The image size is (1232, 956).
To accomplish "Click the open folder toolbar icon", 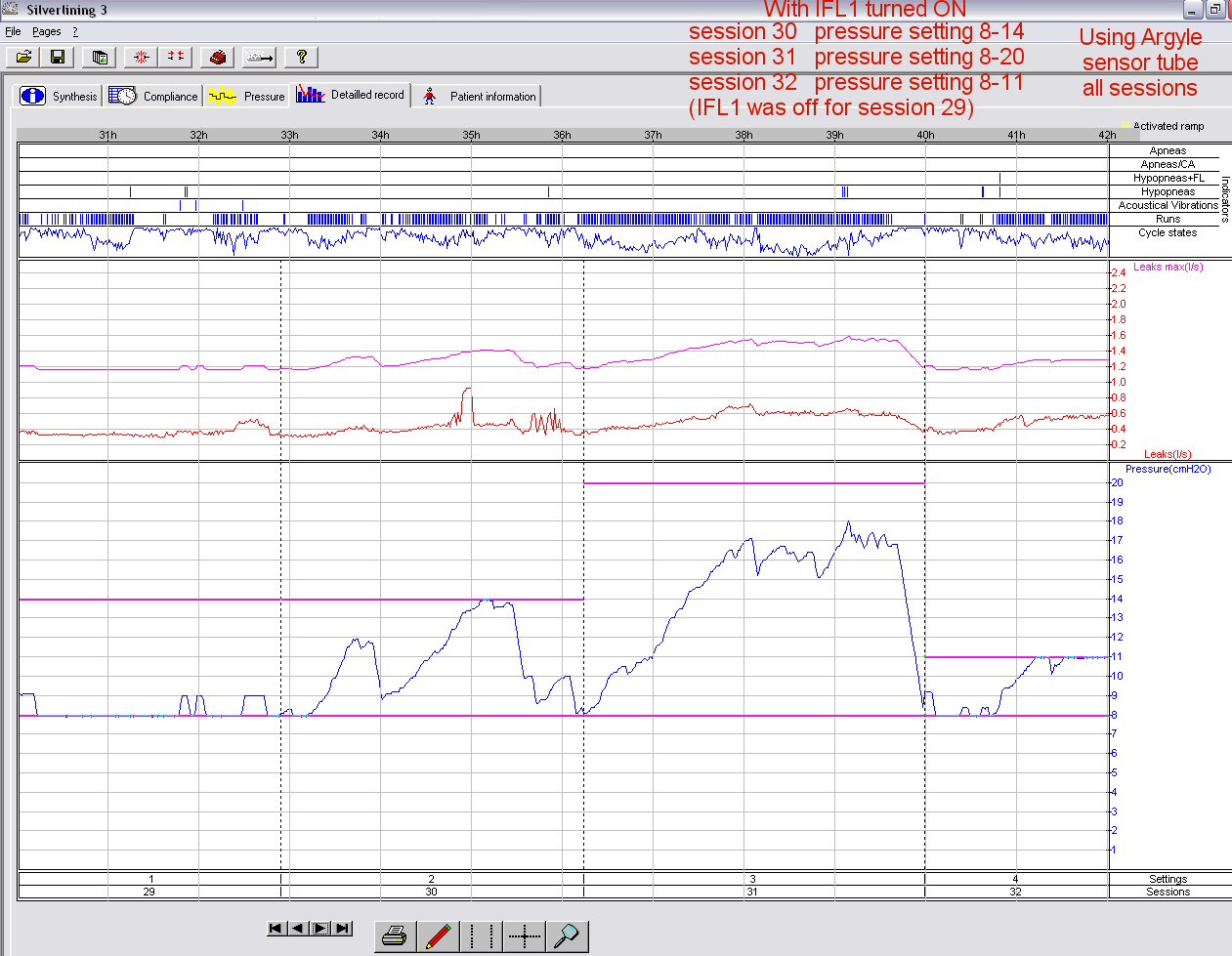I will click(x=23, y=57).
